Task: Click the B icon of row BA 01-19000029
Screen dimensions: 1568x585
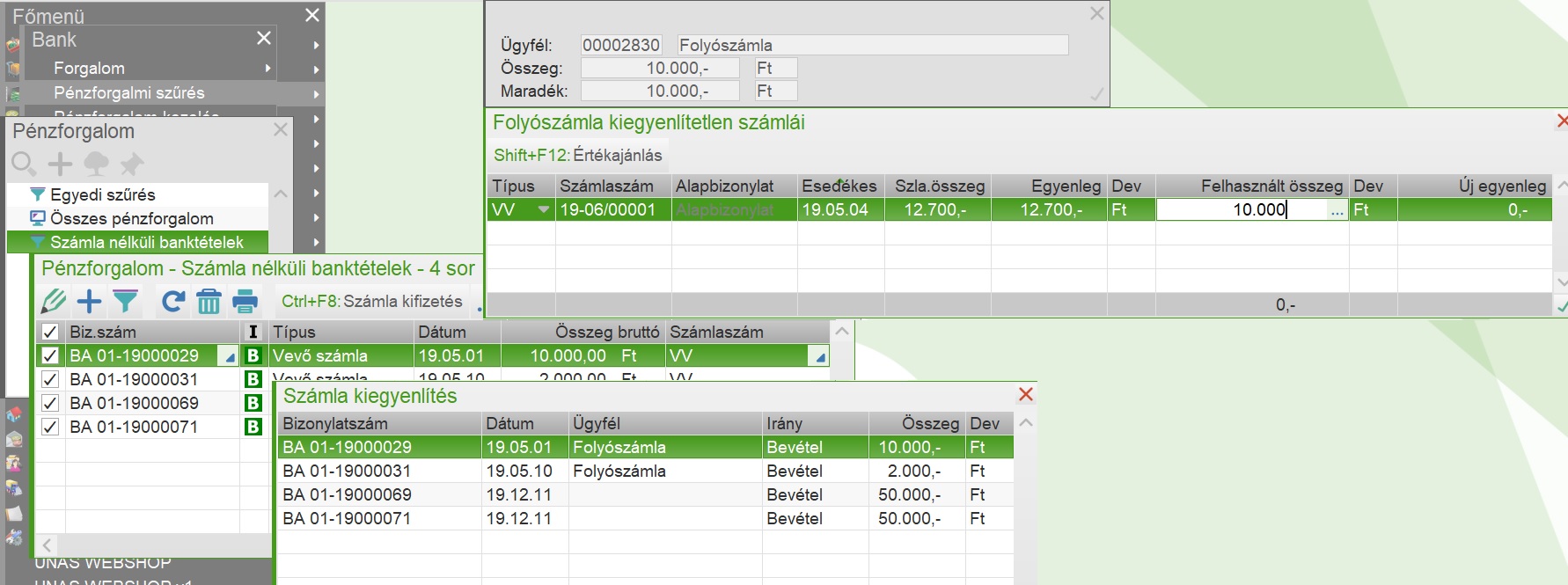Action: coord(253,355)
